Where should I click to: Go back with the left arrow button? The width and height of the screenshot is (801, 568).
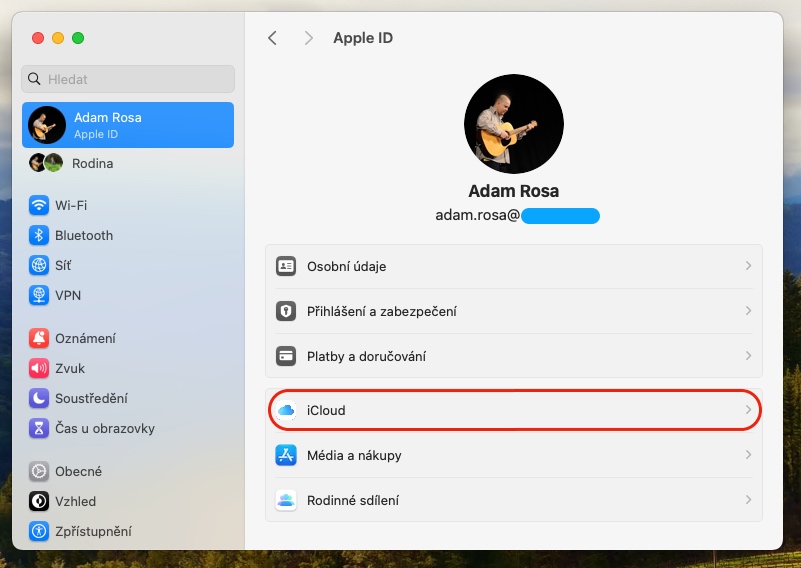(272, 38)
